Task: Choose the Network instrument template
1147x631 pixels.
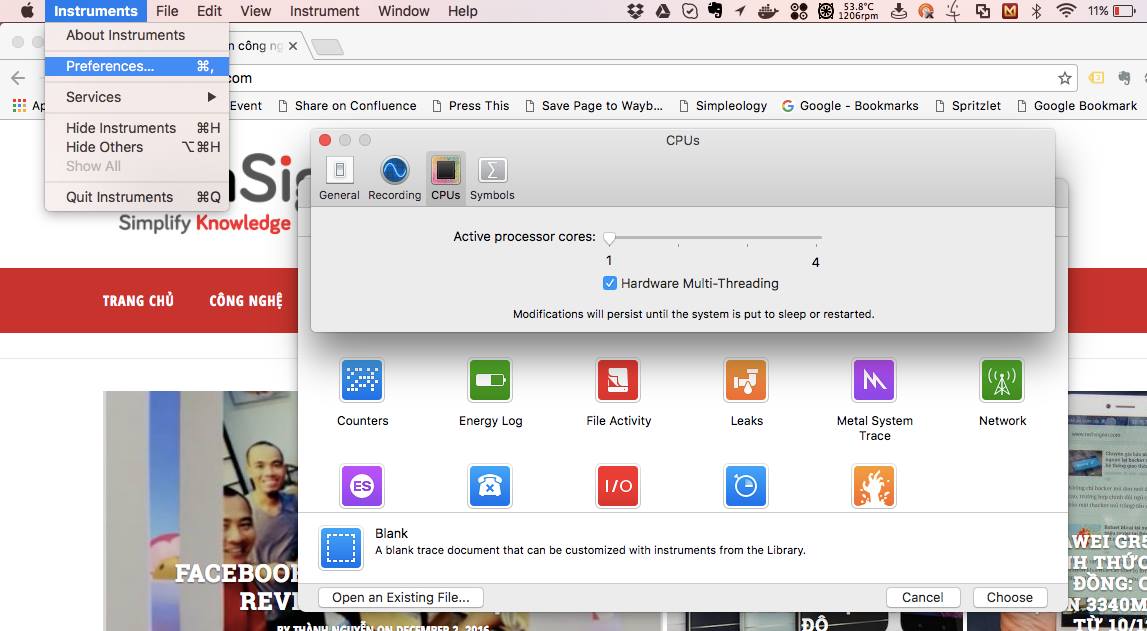Action: 1002,380
